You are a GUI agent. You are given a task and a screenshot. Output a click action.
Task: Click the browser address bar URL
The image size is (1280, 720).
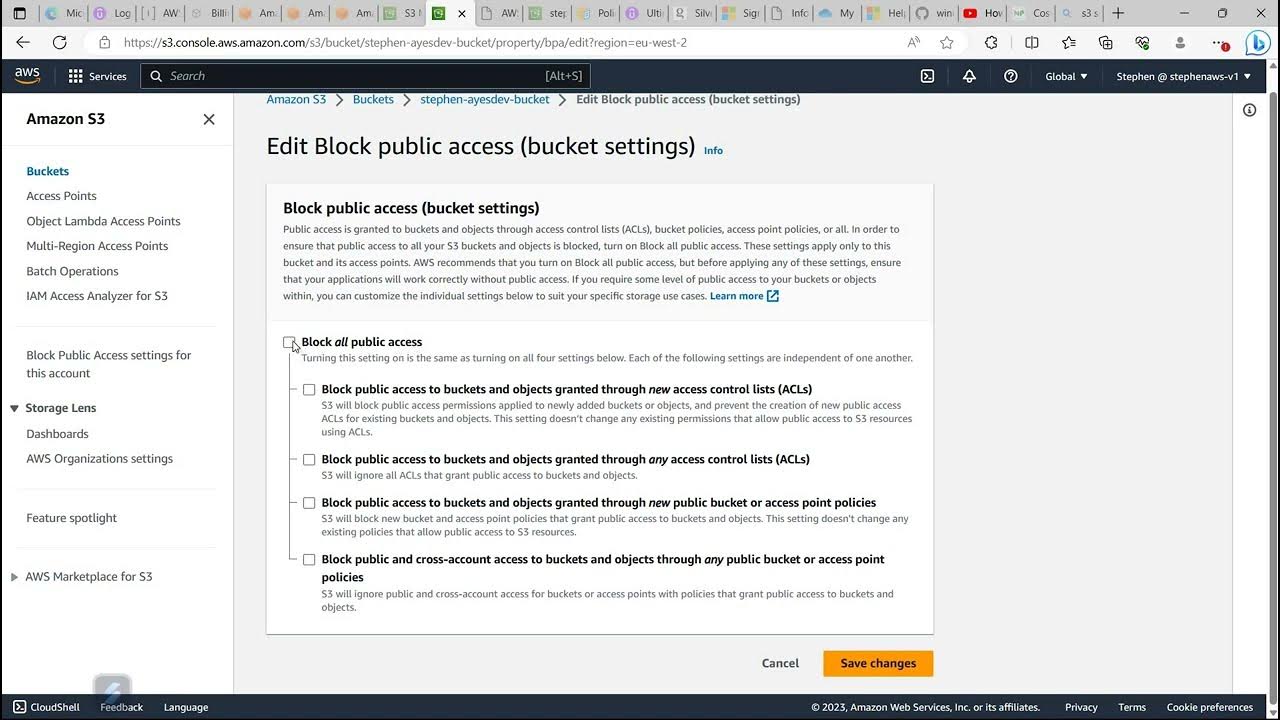coord(405,42)
